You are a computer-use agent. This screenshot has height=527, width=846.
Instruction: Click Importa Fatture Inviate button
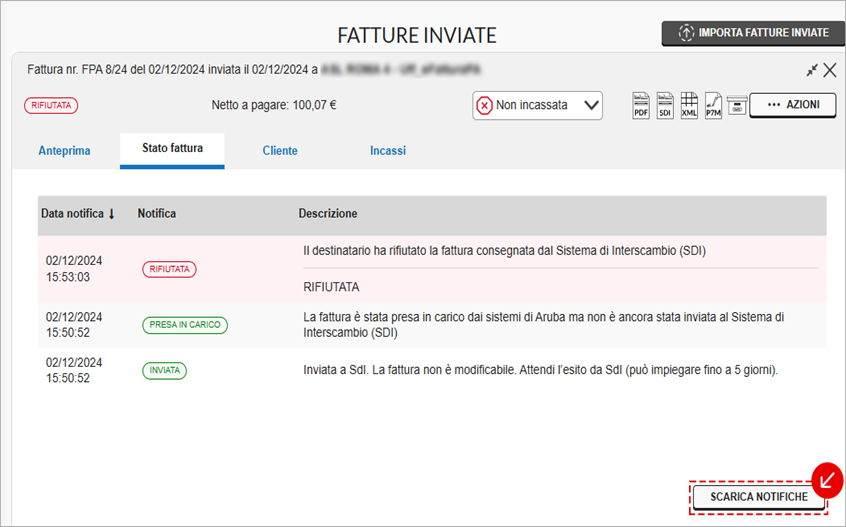click(x=753, y=33)
